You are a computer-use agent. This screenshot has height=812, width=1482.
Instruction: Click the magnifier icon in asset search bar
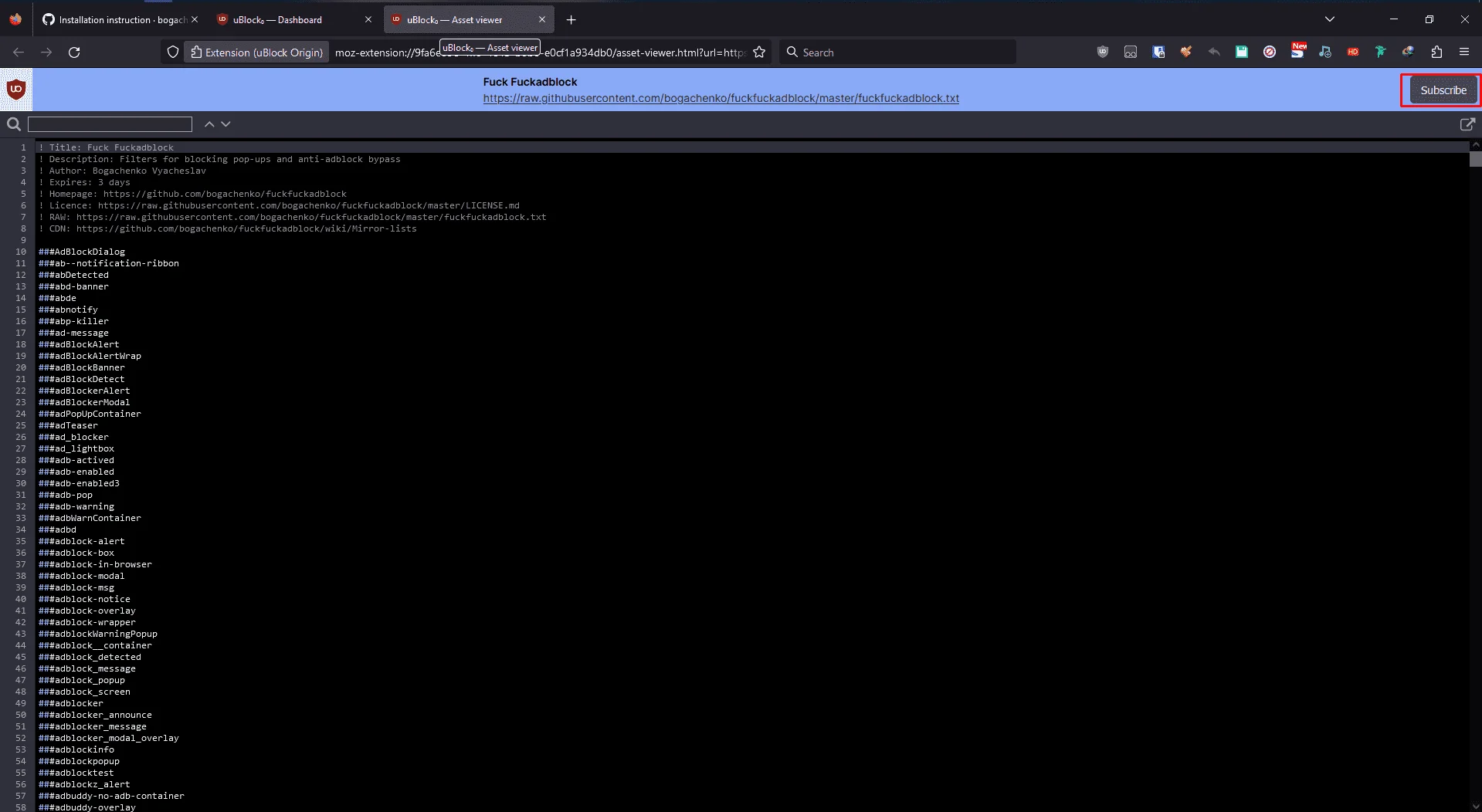(x=14, y=123)
